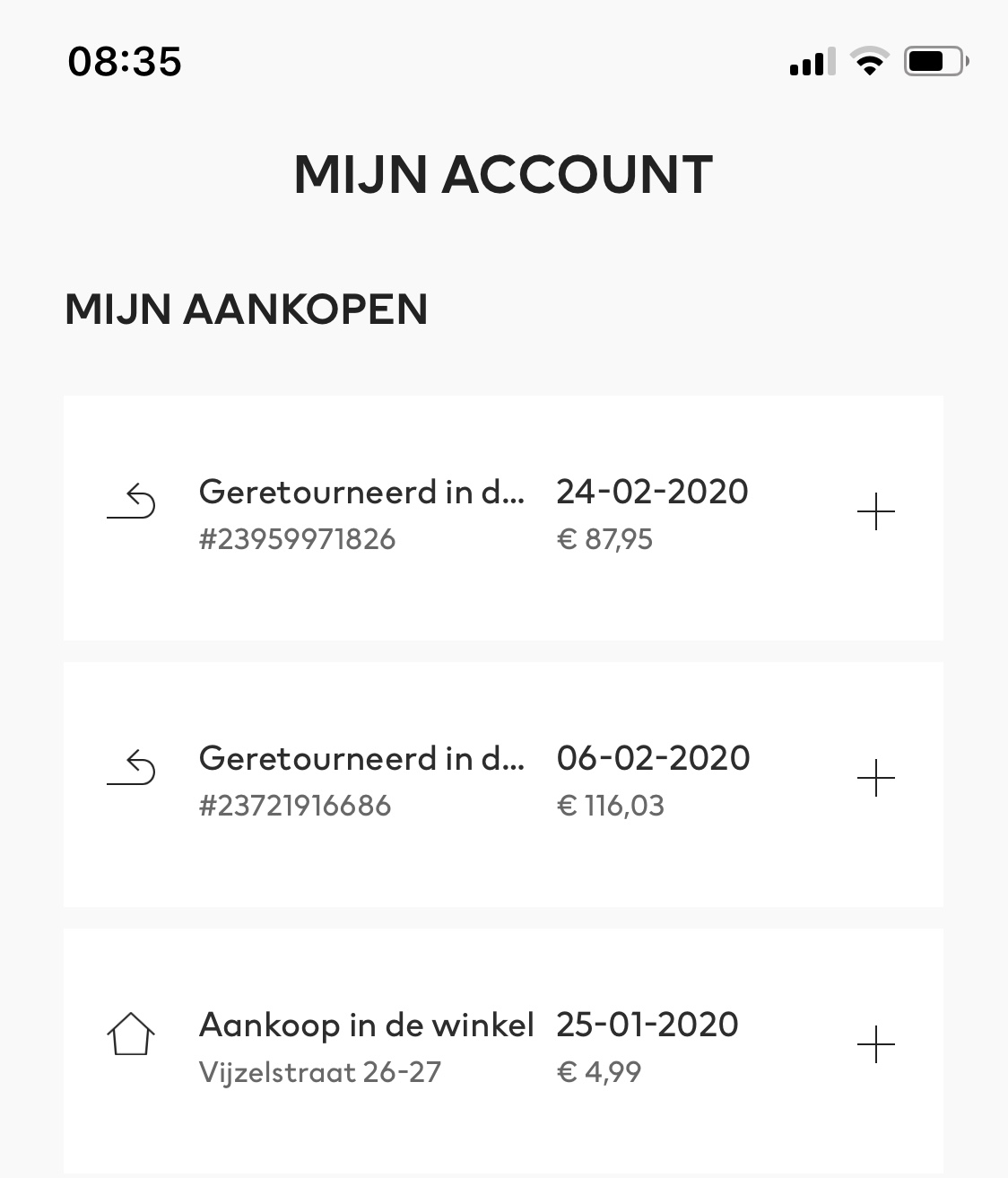The image size is (1008, 1178).
Task: Tap the MIJN ACCOUNT page title
Action: [503, 174]
